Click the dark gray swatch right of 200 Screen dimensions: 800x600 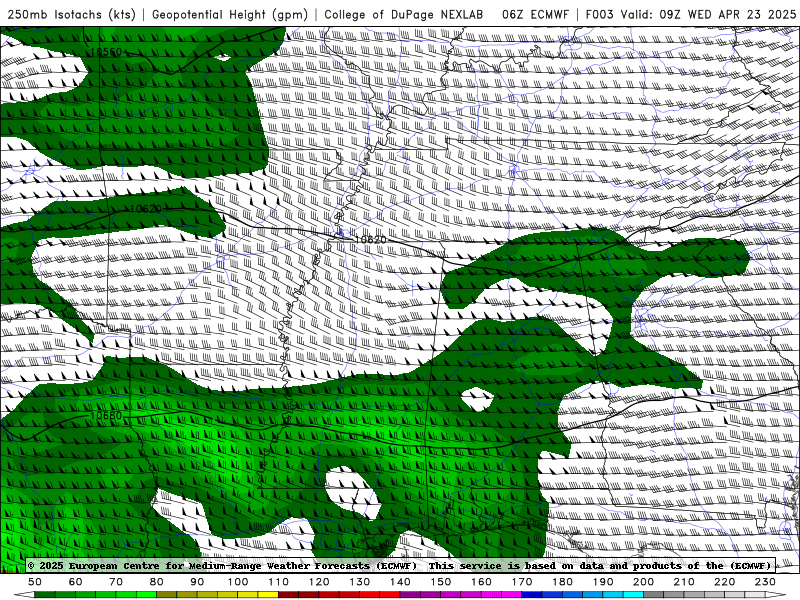point(654,595)
